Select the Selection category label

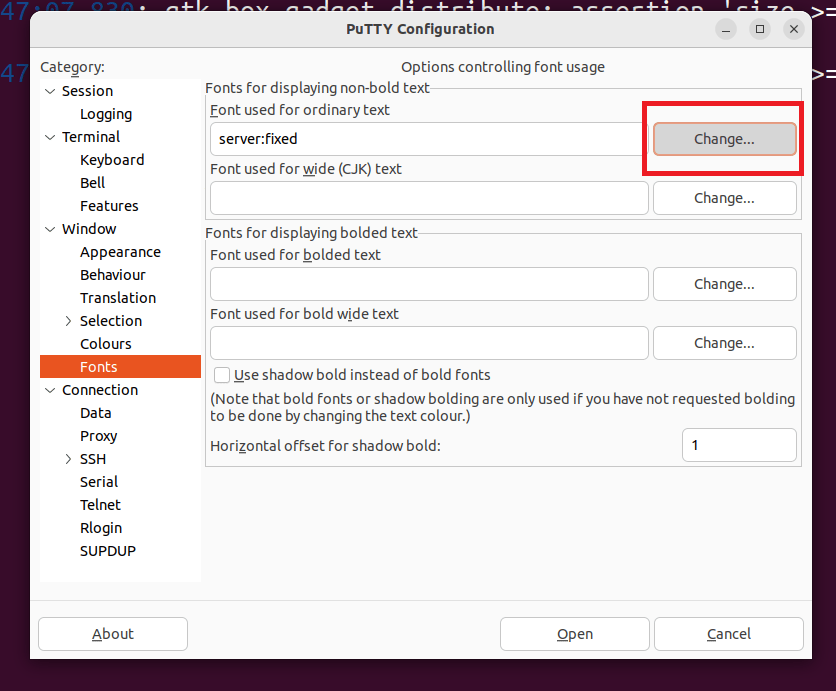point(111,321)
